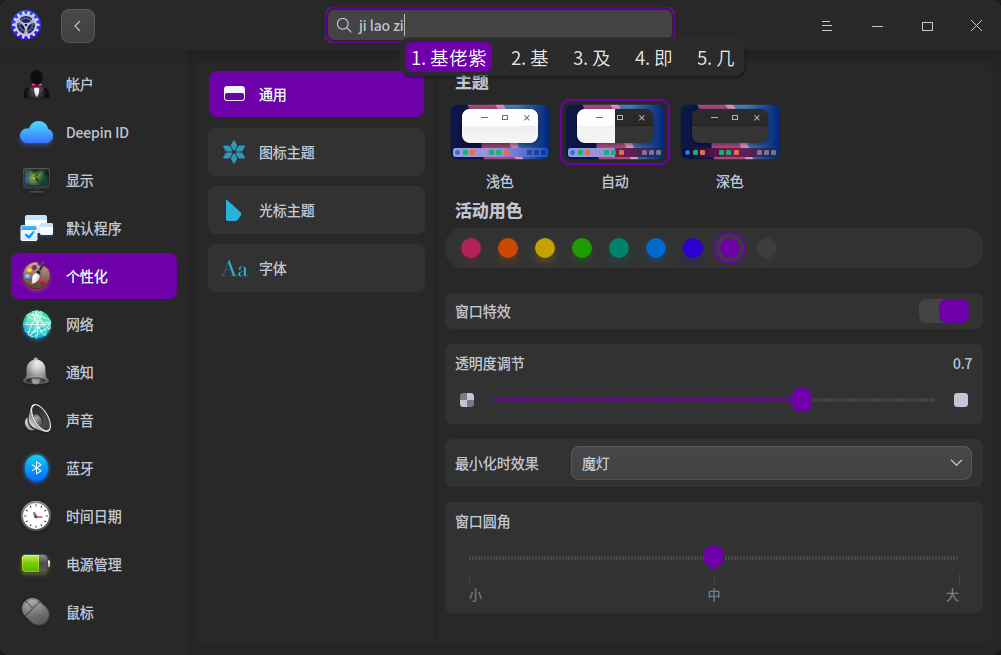Screen dimensions: 1001x655
Task: Click the 声音 speaker icon
Action: (x=37, y=420)
